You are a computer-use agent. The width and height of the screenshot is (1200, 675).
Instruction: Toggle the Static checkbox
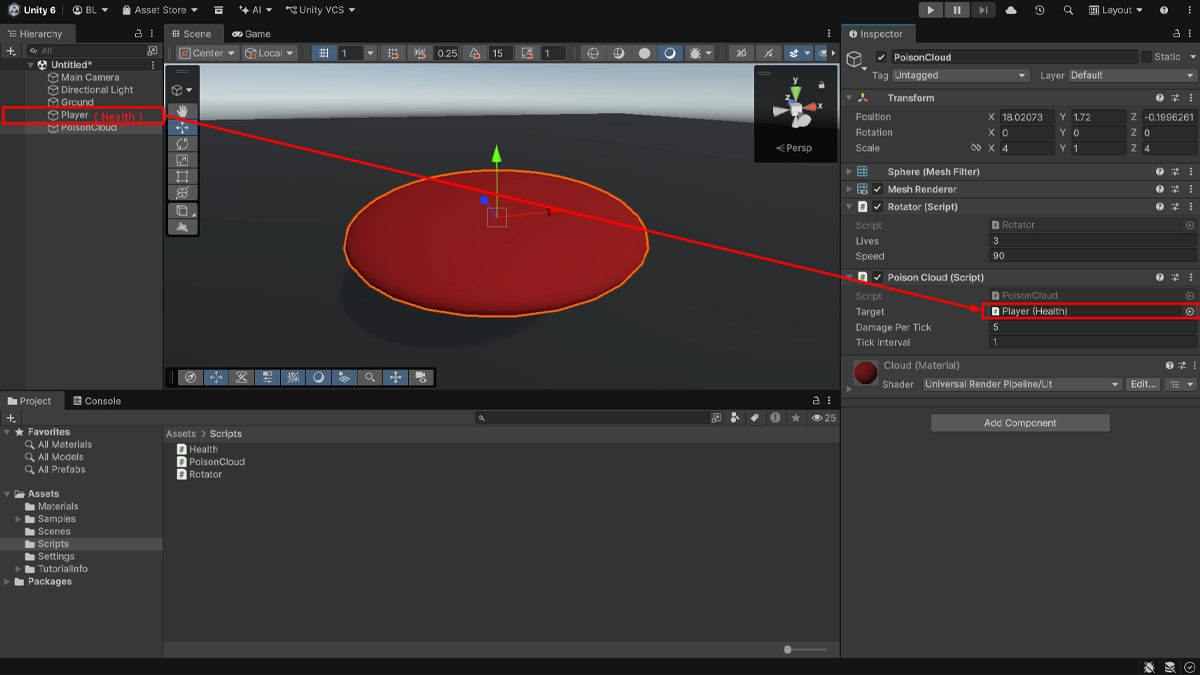pos(1146,57)
